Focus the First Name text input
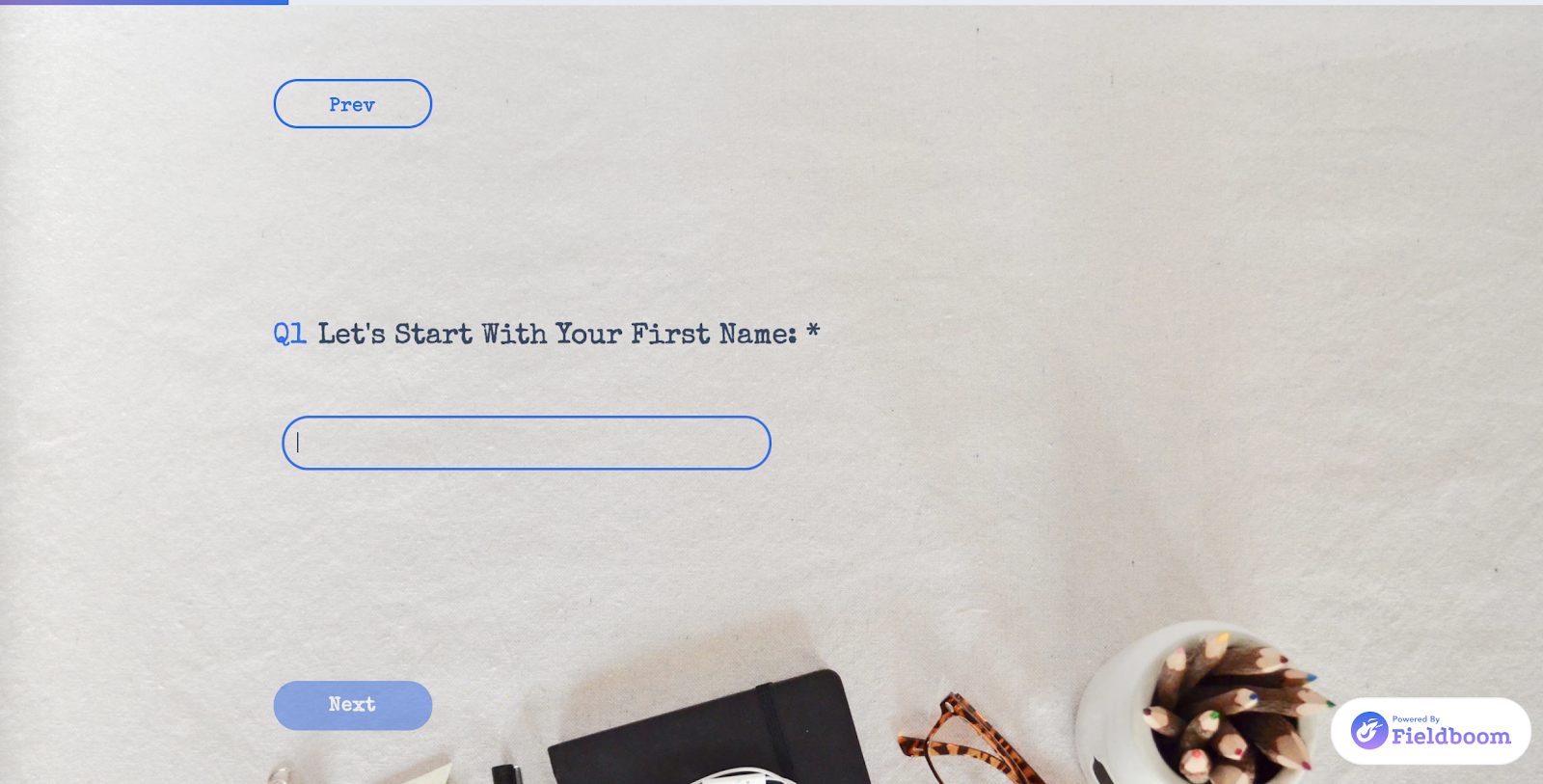This screenshot has width=1543, height=784. point(527,443)
